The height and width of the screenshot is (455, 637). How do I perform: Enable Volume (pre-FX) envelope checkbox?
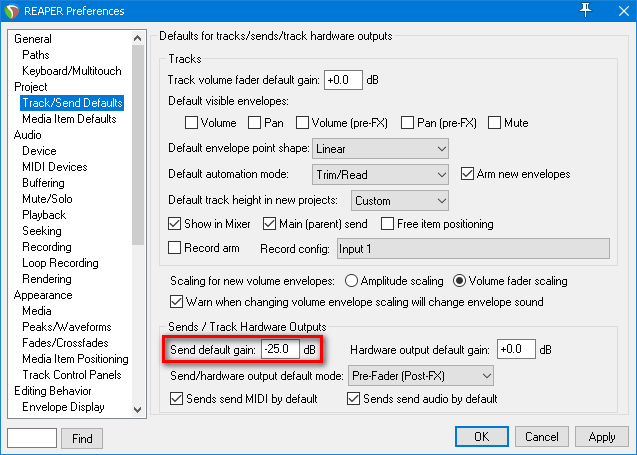302,123
